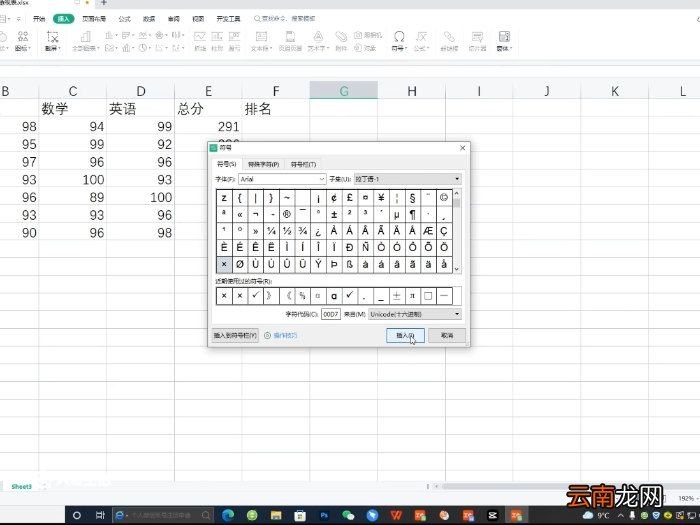The width and height of the screenshot is (700, 525).
Task: Click the 插入 (Insert) button in dialog
Action: (405, 335)
